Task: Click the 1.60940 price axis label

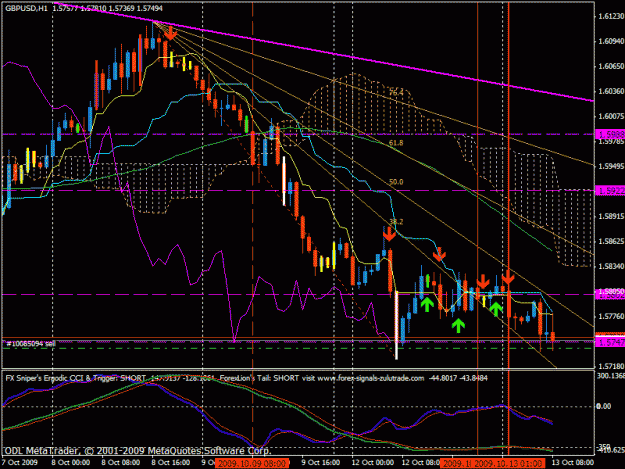Action: [611, 41]
